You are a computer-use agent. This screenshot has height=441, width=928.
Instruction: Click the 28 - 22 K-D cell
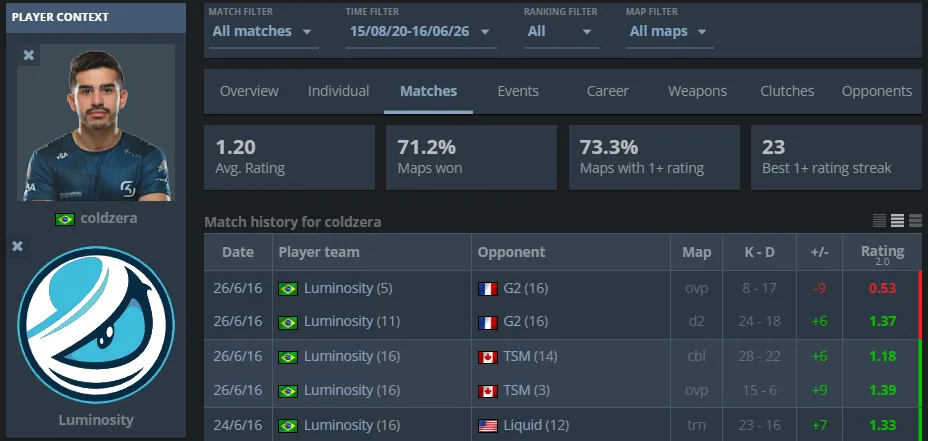[759, 357]
